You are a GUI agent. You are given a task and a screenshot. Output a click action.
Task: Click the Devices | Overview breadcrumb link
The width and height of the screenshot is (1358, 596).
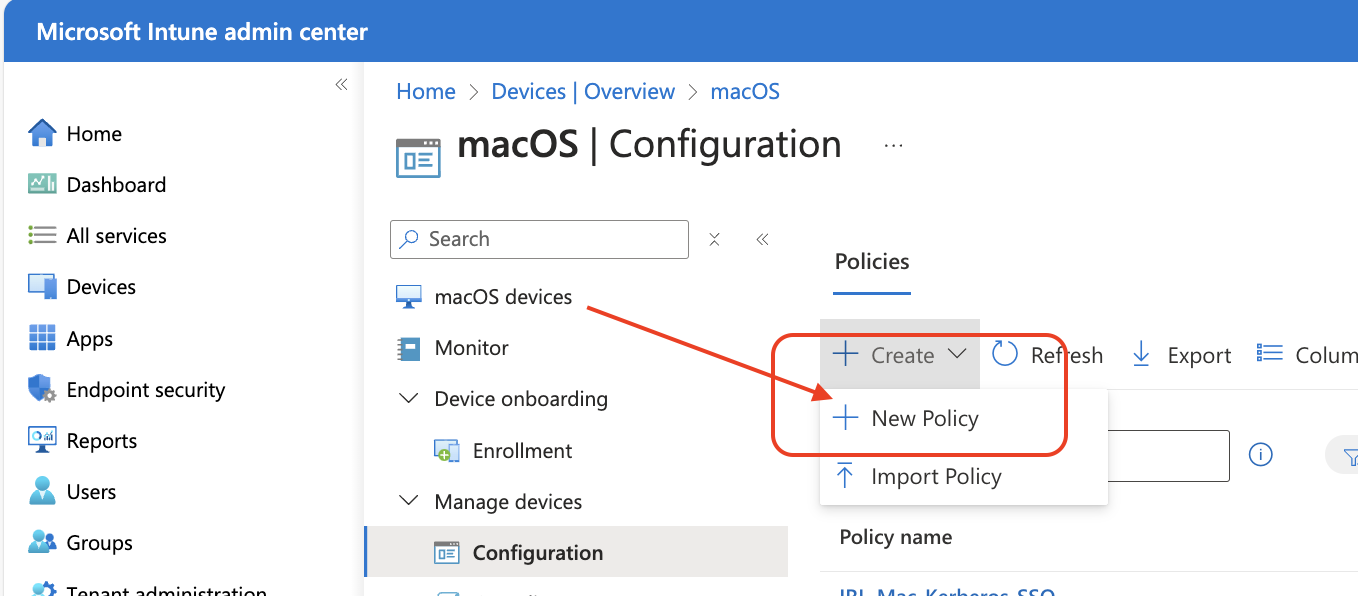click(x=583, y=92)
